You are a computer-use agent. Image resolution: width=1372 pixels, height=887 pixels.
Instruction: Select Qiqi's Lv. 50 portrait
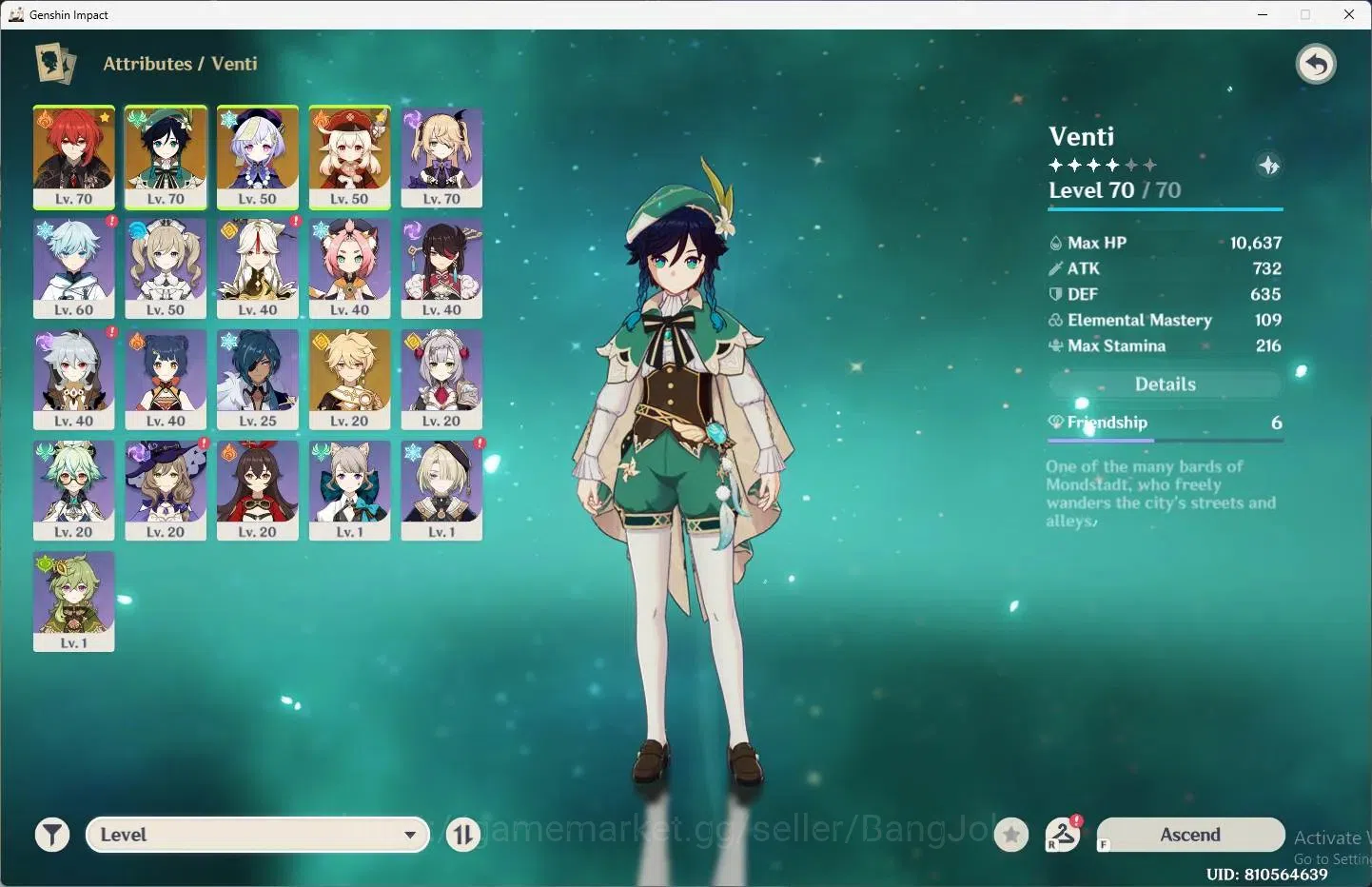click(x=258, y=157)
